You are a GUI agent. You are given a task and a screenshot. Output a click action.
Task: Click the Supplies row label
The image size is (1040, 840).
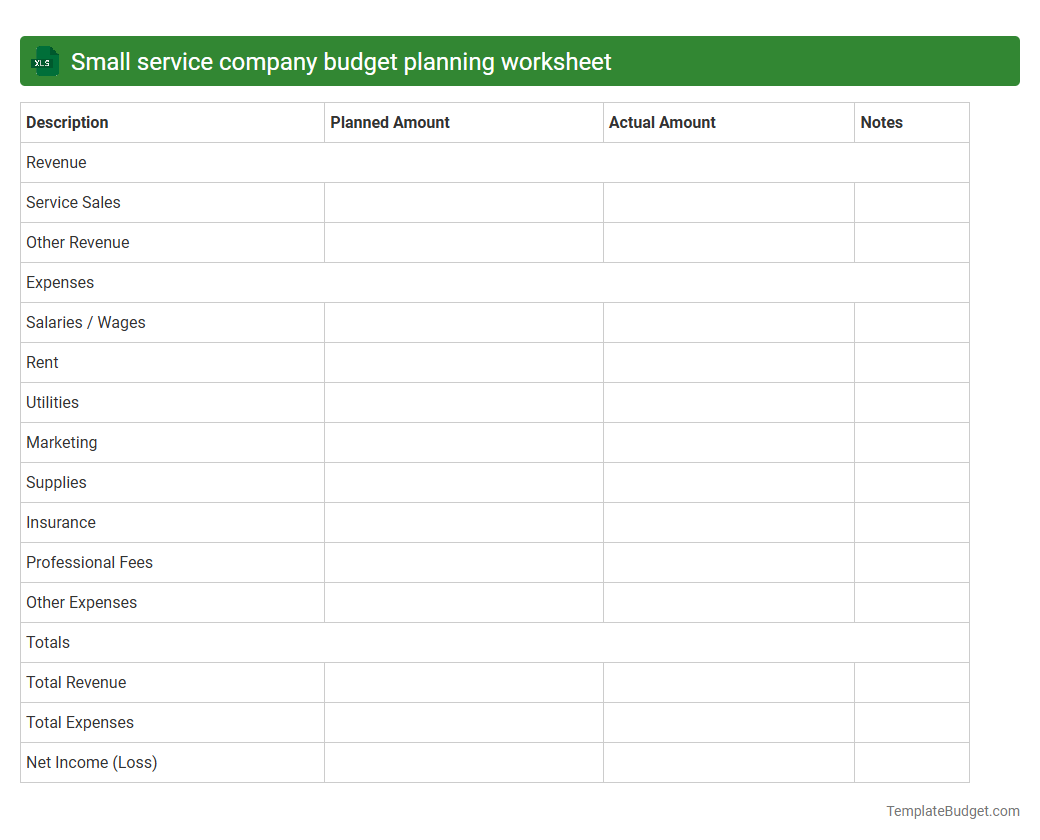56,482
